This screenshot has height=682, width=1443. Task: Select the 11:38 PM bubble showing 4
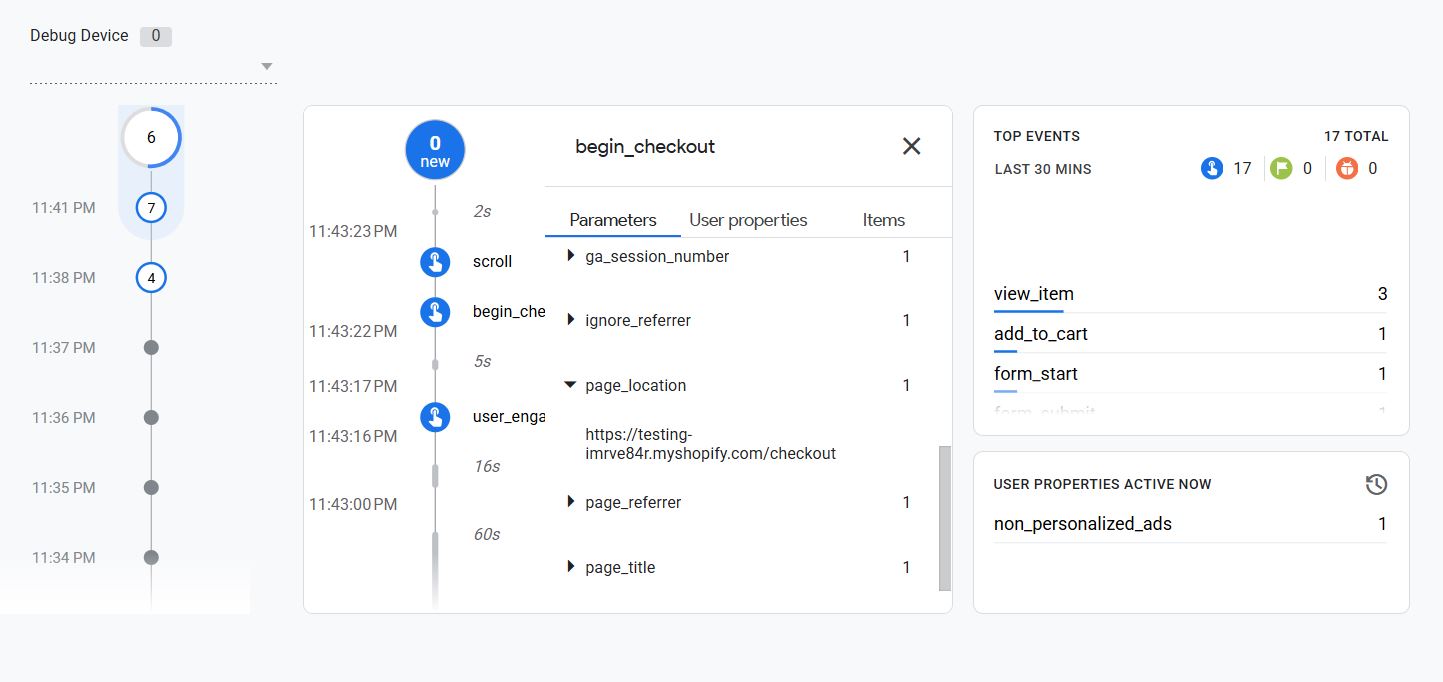coord(151,278)
